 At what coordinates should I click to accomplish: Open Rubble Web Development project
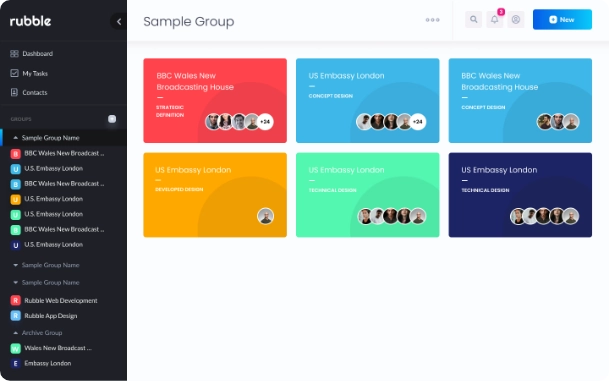[x=54, y=300]
